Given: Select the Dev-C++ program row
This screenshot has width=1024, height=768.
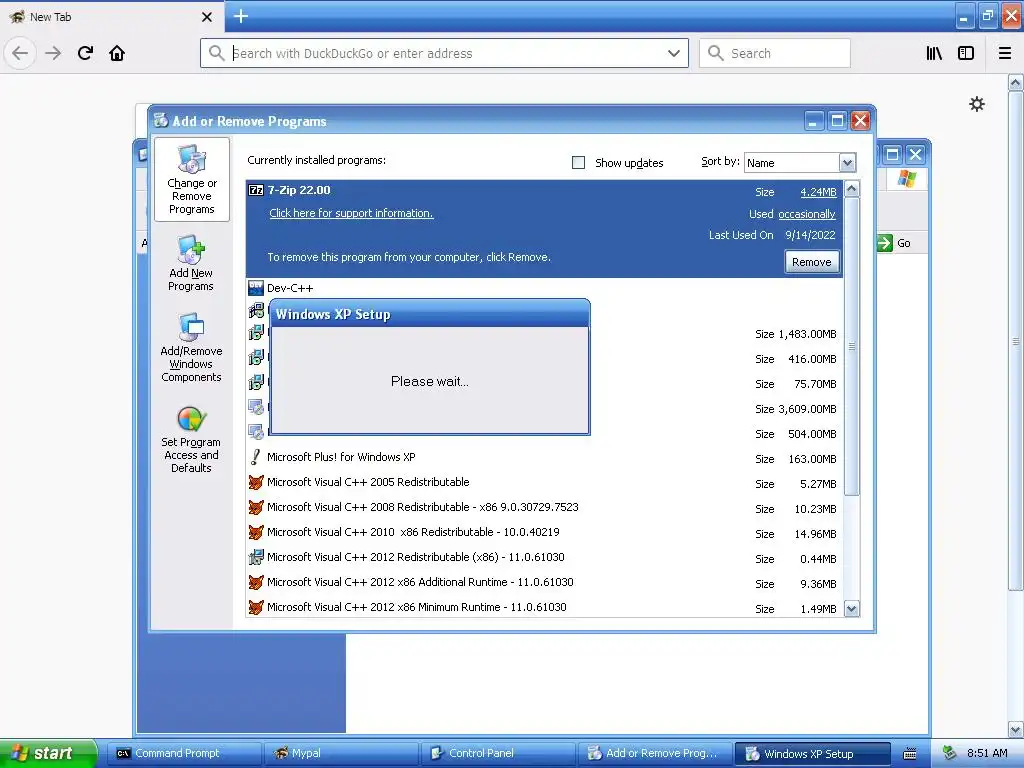Looking at the screenshot, I should click(x=544, y=288).
